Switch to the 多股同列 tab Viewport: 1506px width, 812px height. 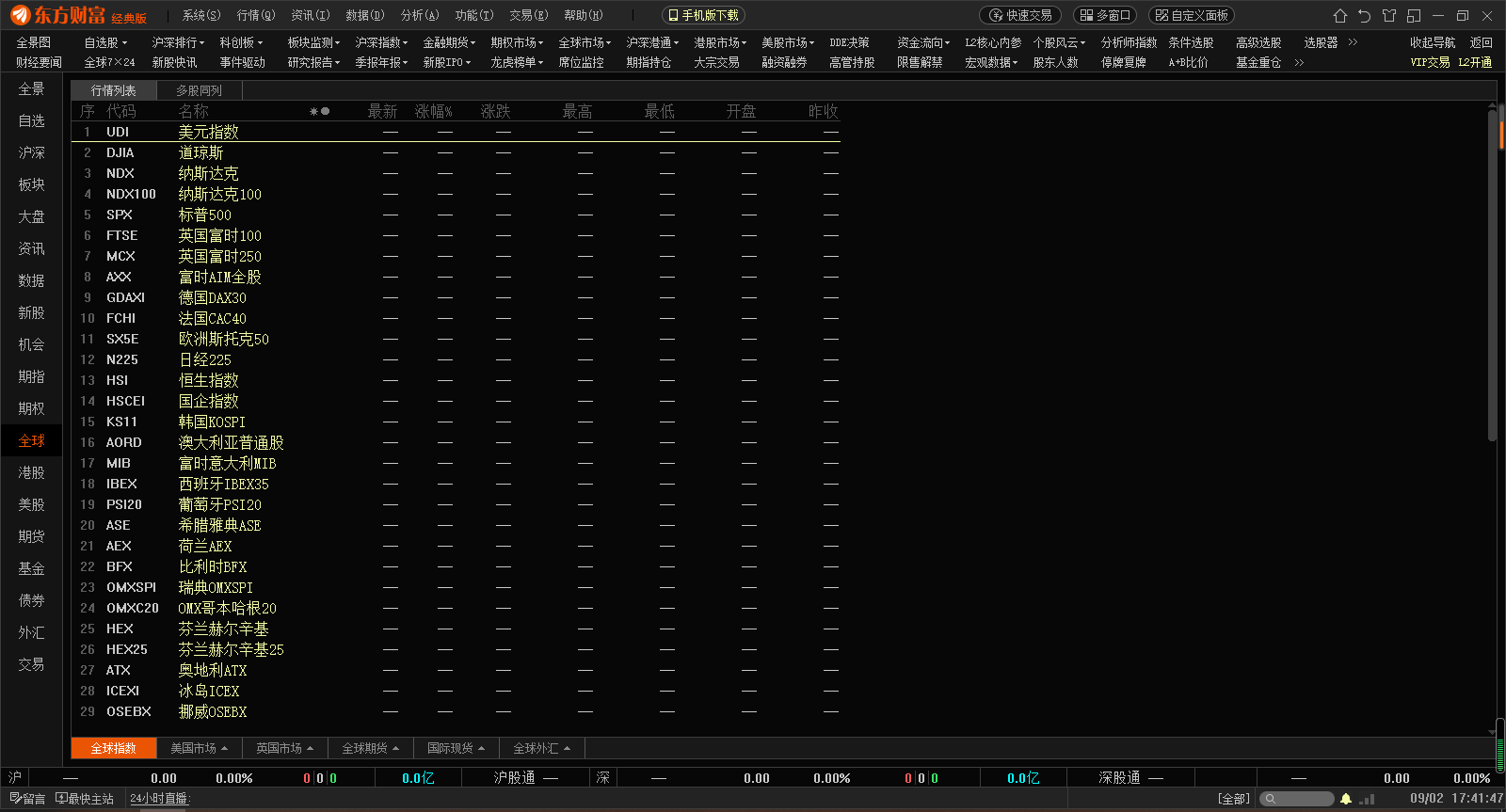click(199, 90)
